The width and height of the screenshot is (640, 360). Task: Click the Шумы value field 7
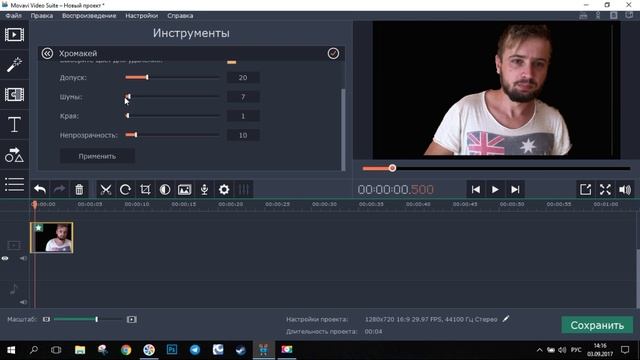click(243, 97)
